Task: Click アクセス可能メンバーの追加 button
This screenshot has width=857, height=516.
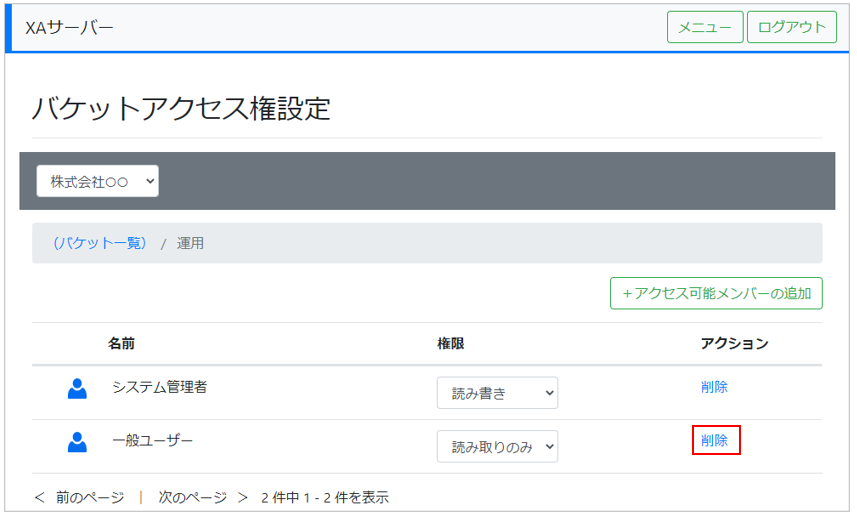Action: click(716, 294)
